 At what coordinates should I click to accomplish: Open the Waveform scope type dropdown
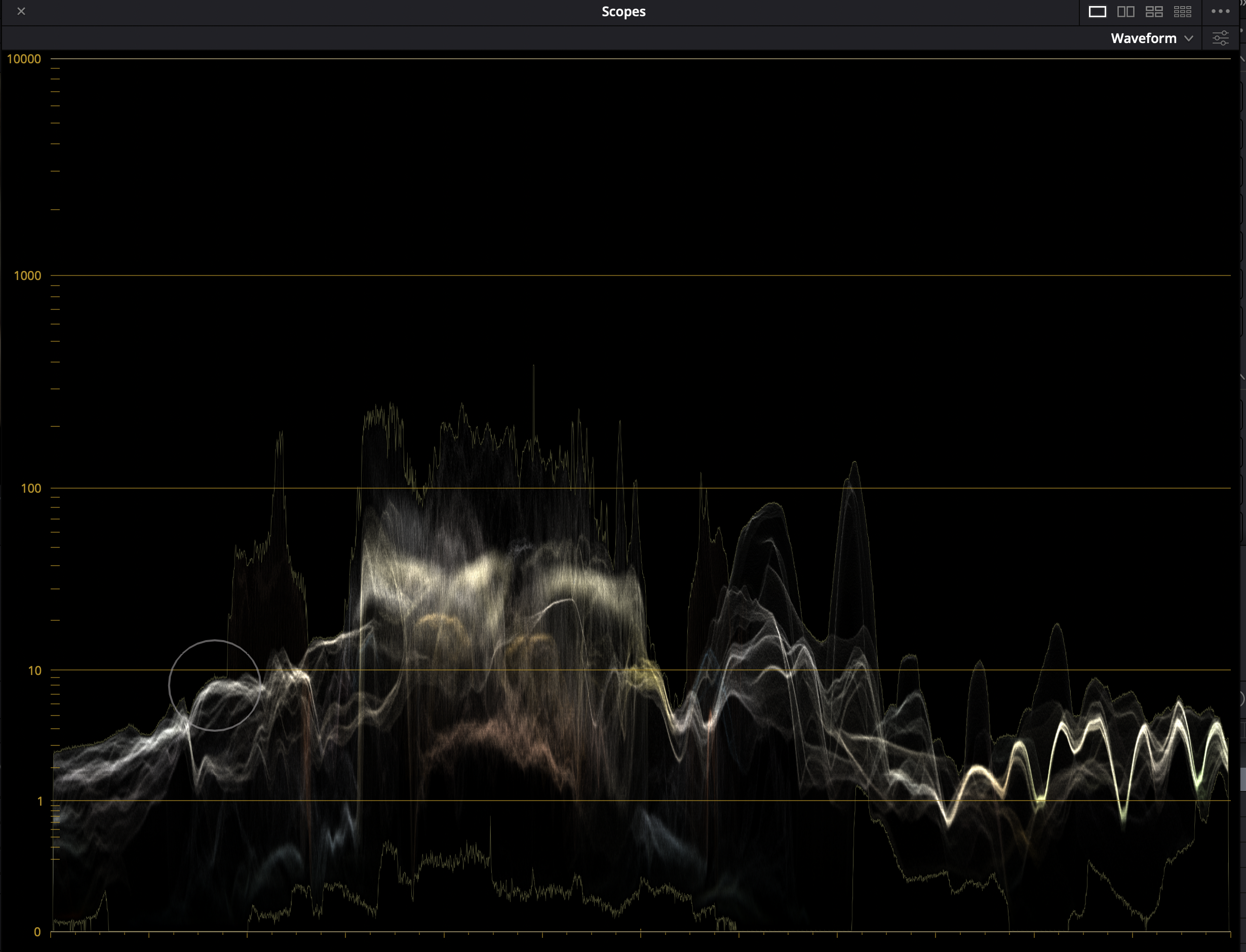[x=1151, y=38]
